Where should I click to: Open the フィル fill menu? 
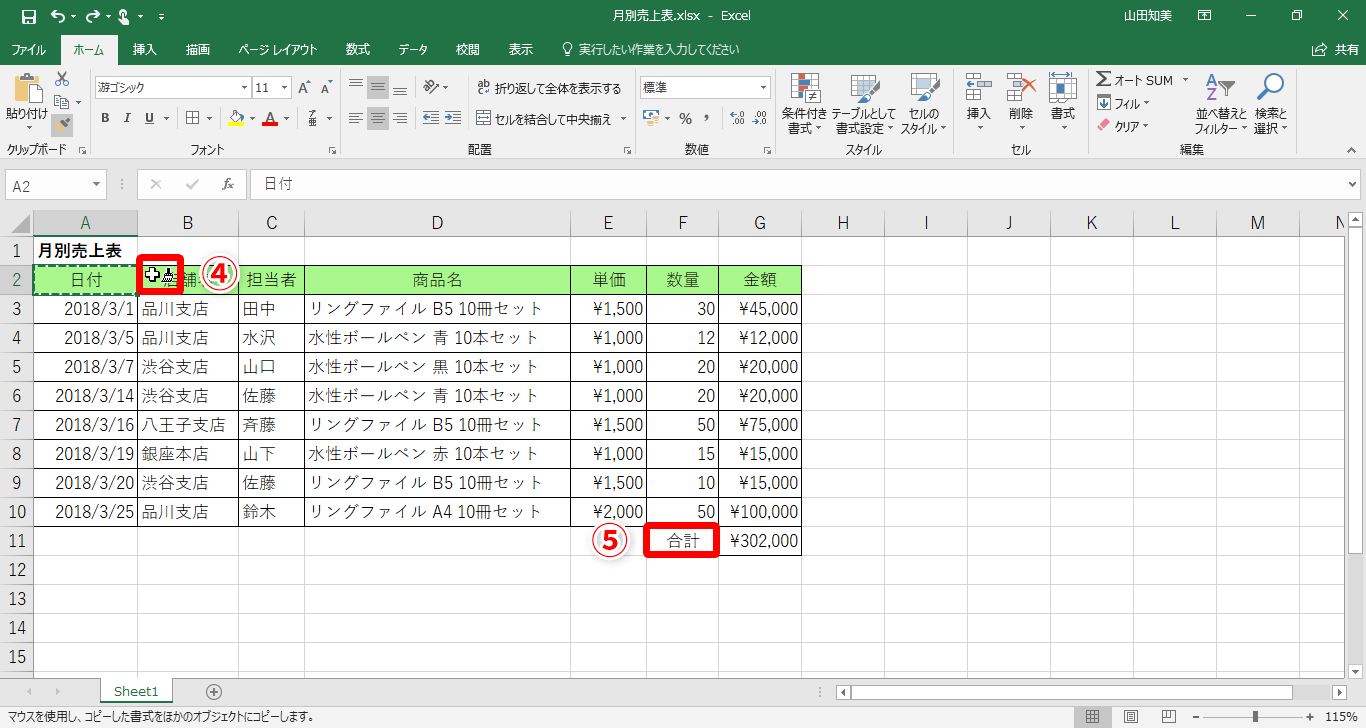tap(1124, 103)
